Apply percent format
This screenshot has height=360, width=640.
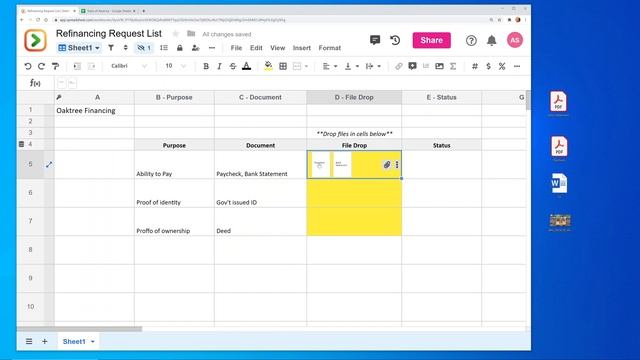502,66
